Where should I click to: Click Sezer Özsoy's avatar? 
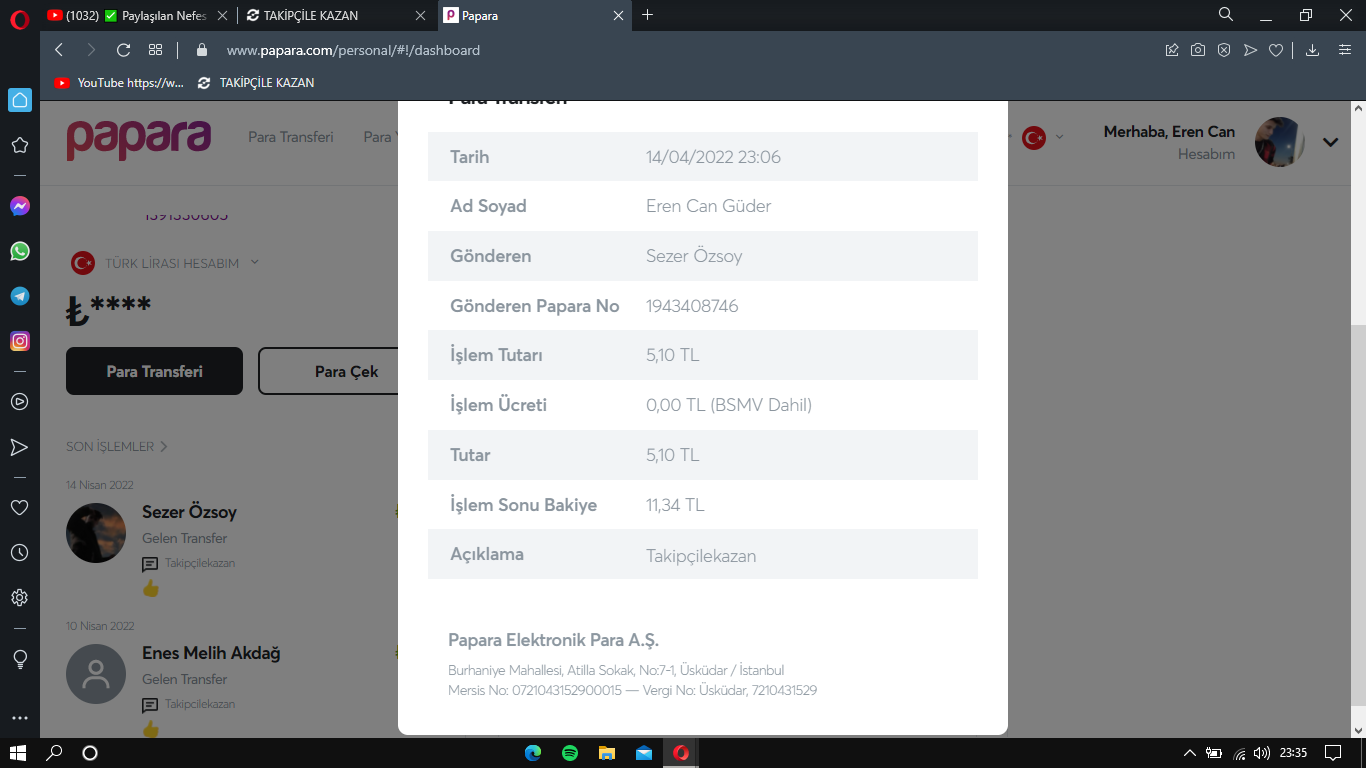[96, 533]
